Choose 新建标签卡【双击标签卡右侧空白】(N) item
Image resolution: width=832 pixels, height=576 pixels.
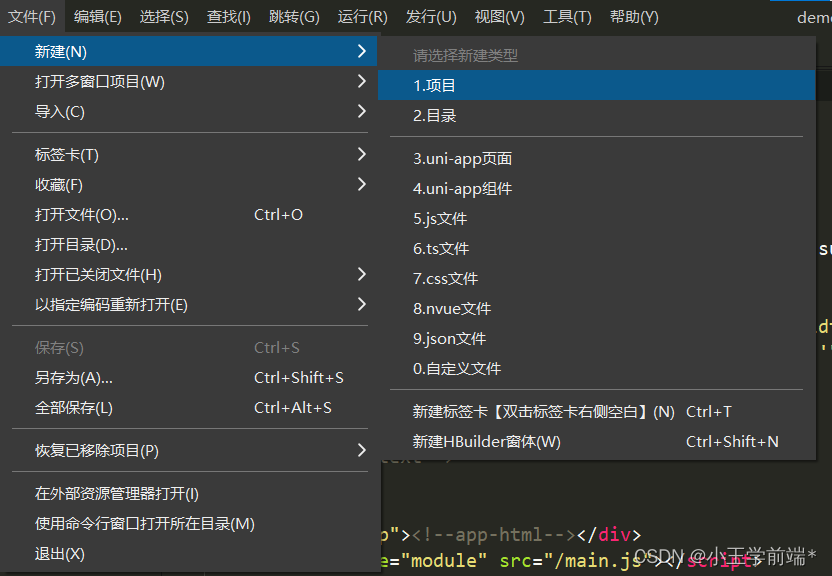tap(596, 412)
